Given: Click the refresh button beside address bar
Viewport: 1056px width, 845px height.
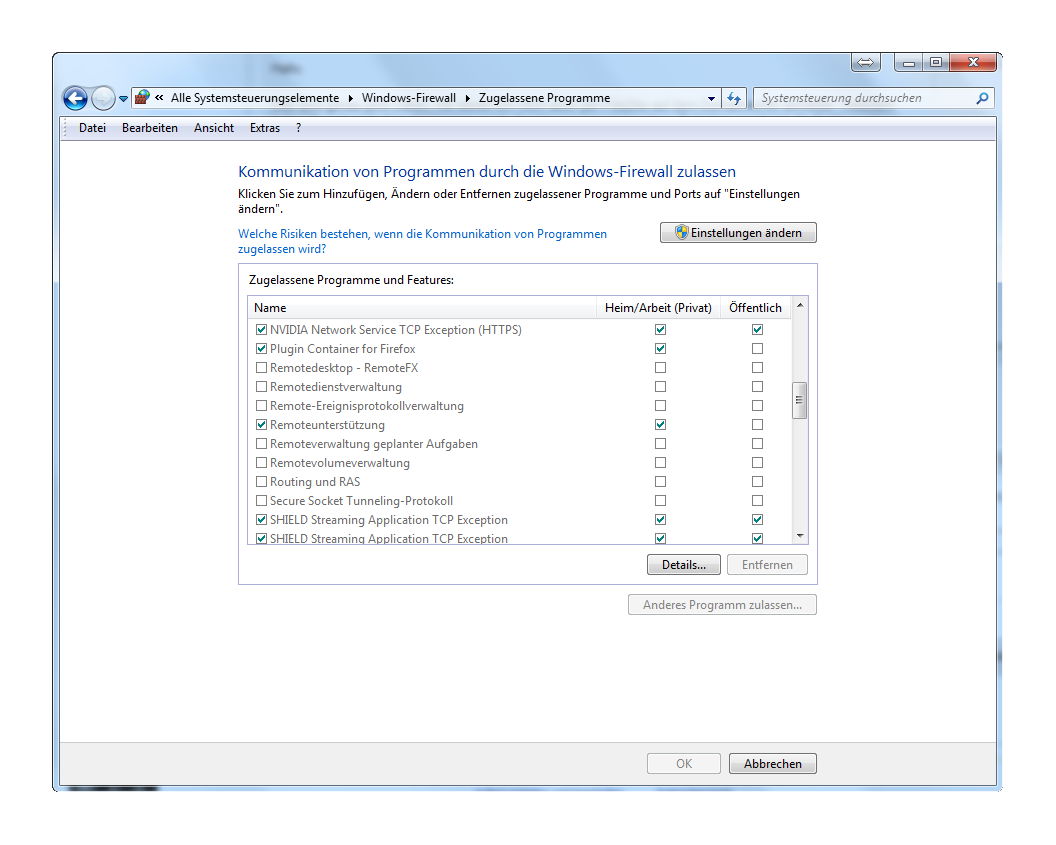Looking at the screenshot, I should (734, 98).
